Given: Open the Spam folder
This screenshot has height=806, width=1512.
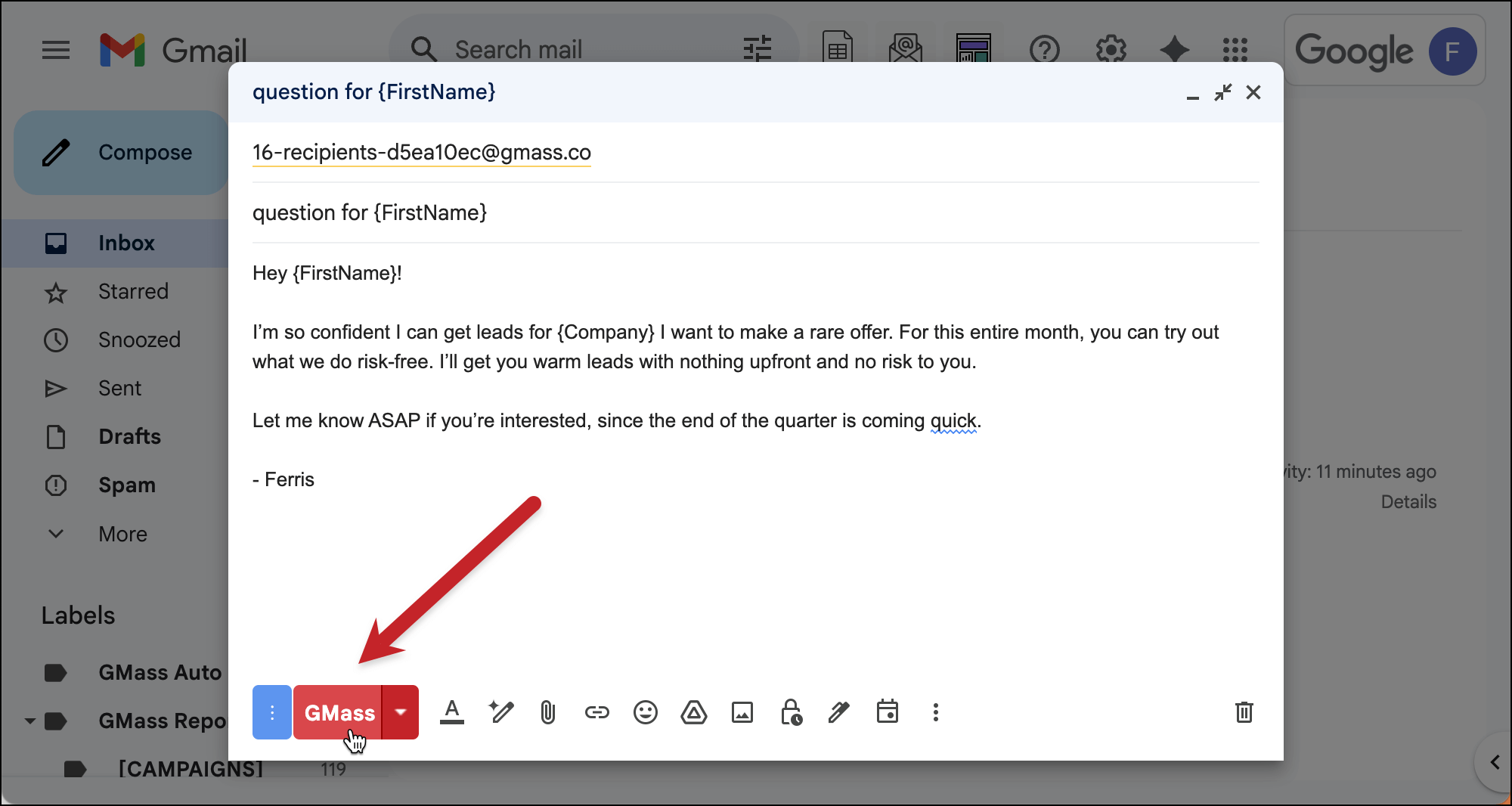Looking at the screenshot, I should (x=126, y=485).
